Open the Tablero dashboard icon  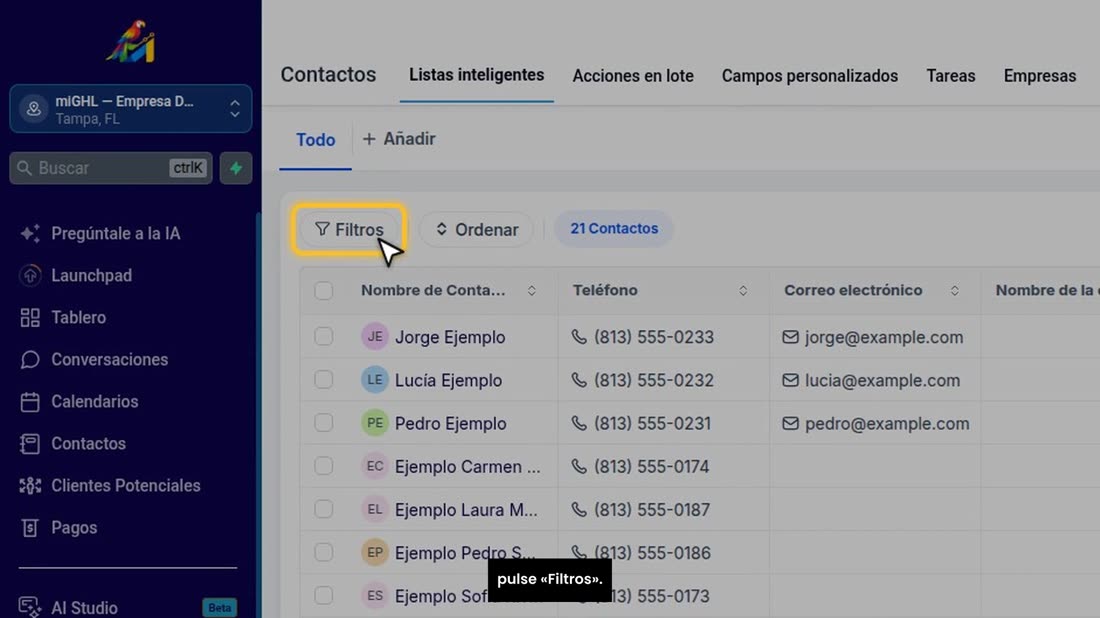(29, 318)
